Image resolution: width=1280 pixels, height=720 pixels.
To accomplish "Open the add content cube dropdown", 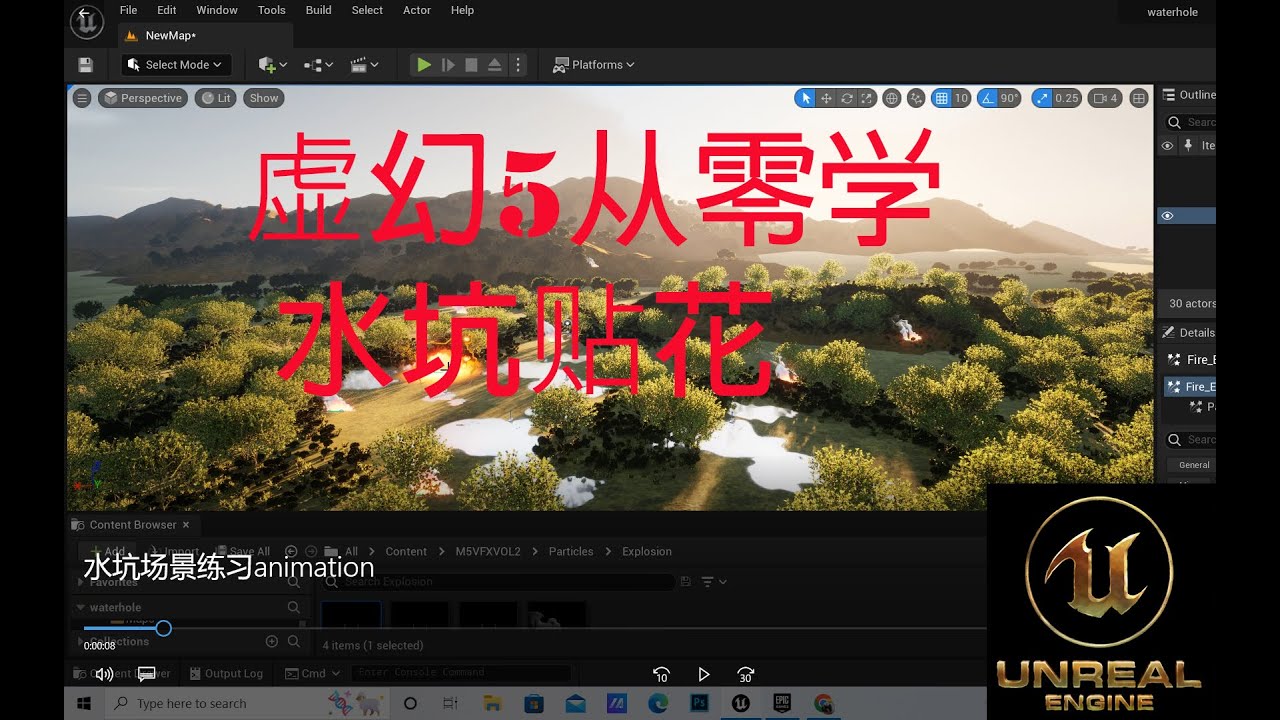I will pos(272,65).
